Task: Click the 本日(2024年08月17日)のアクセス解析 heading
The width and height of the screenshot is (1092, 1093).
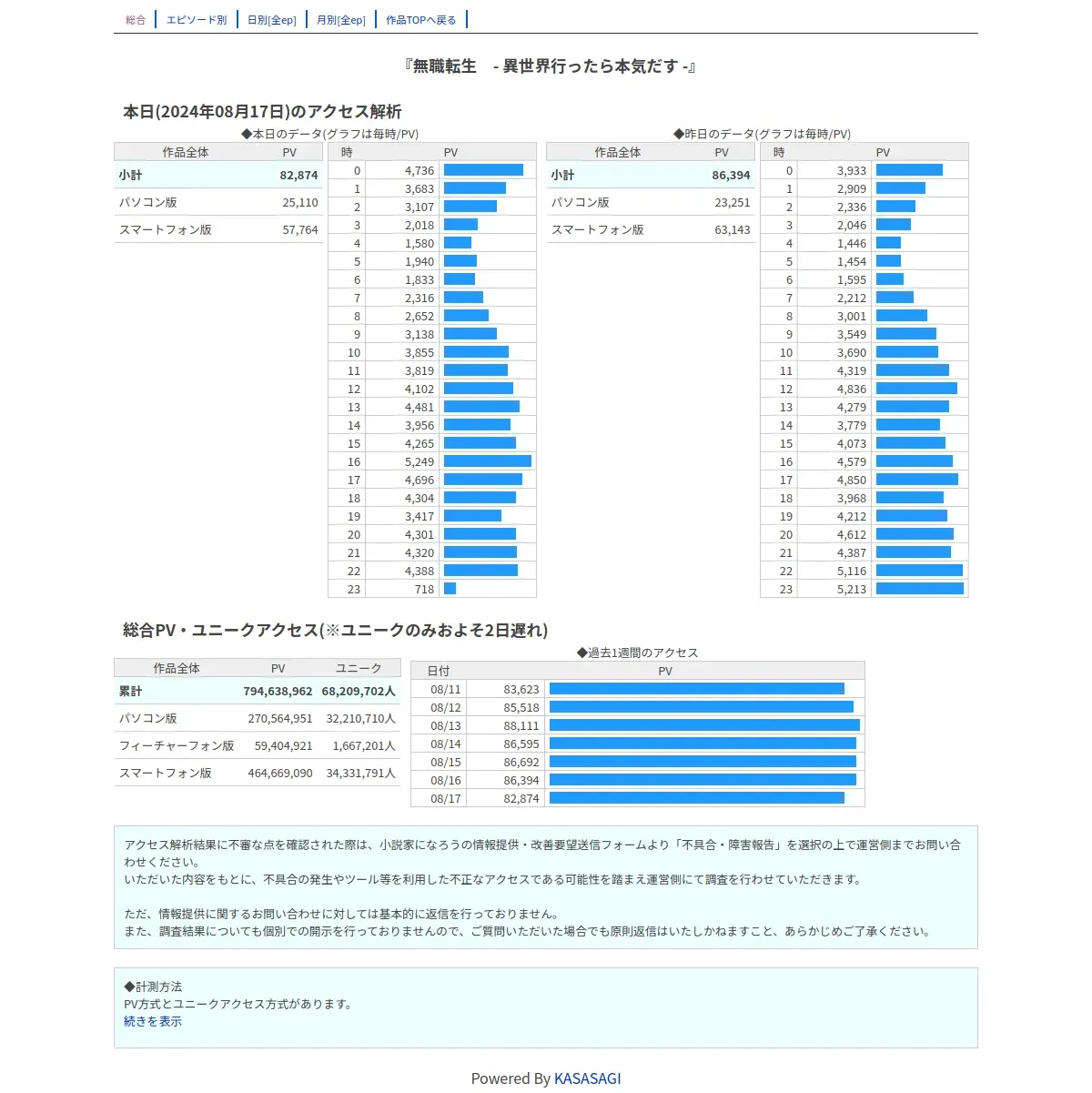Action: pyautogui.click(x=262, y=111)
